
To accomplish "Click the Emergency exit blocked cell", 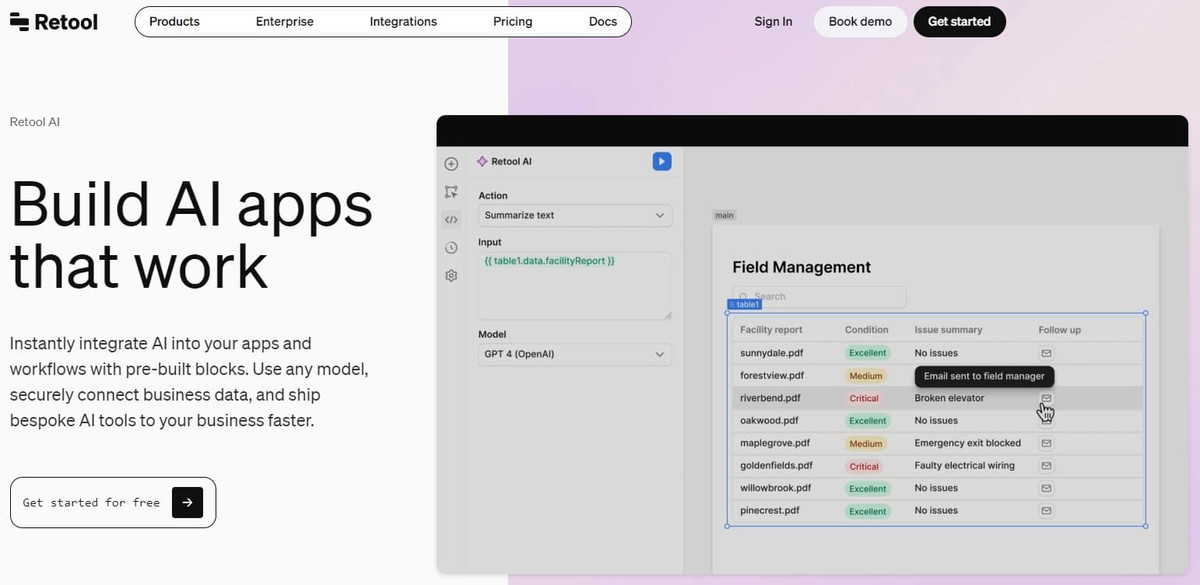I will pyautogui.click(x=968, y=443).
